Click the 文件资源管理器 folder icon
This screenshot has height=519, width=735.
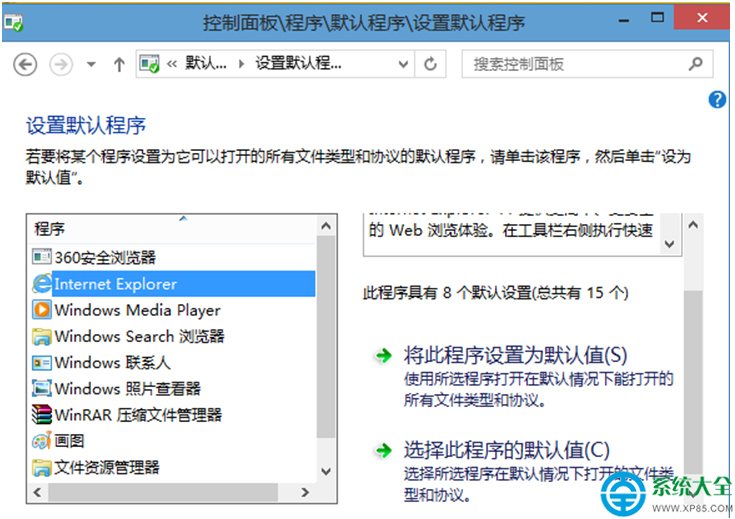41,468
